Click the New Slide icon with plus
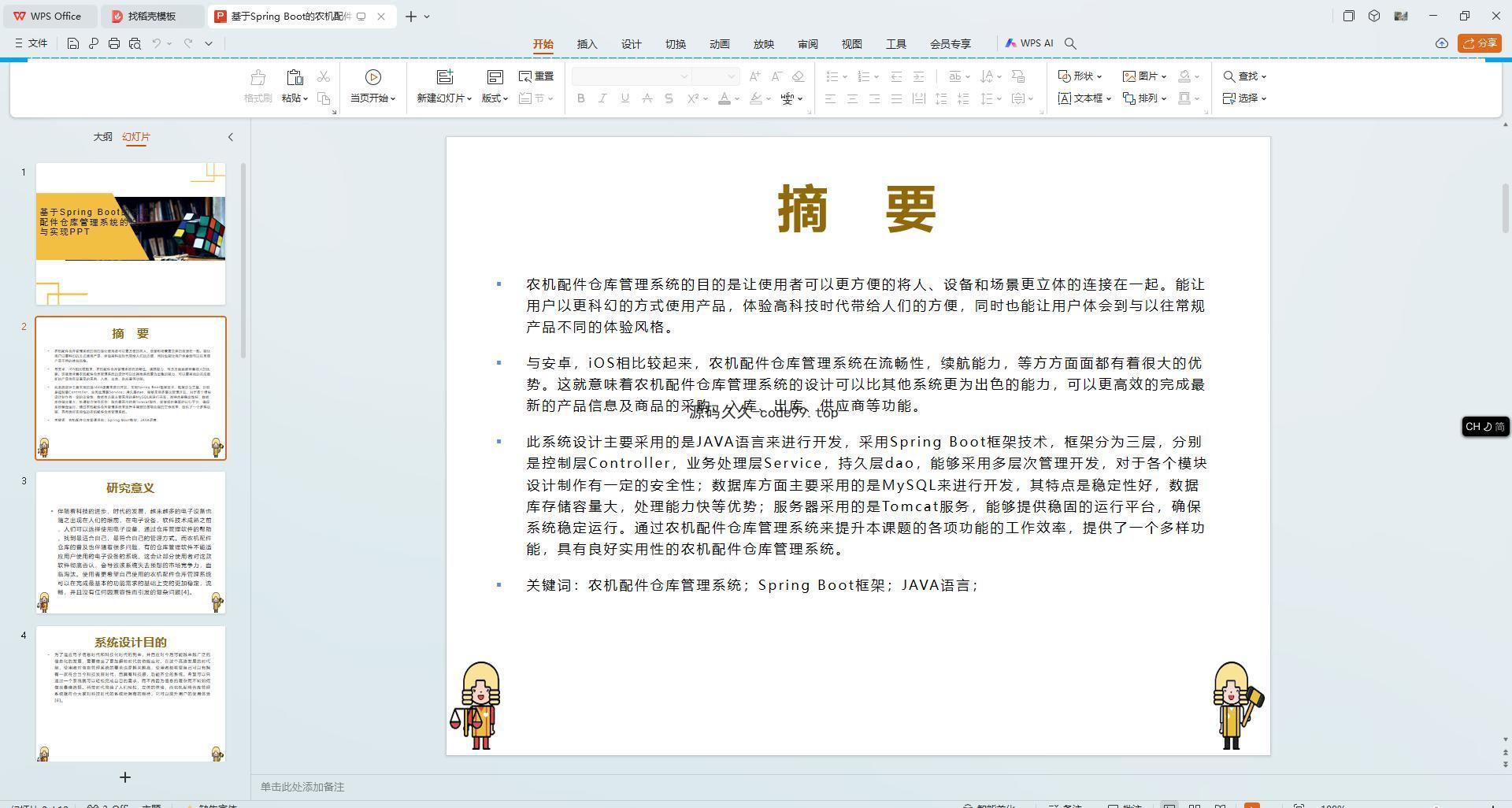Viewport: 1512px width, 808px height. tap(445, 77)
